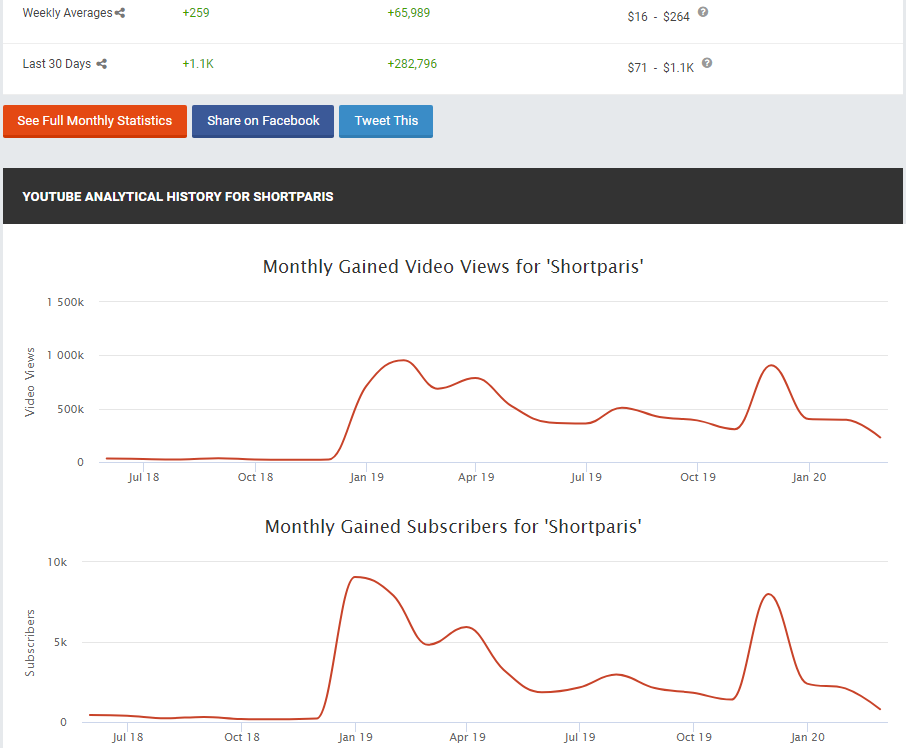Viewport: 906px width, 748px height.
Task: Click the 10k label on subscribers axis
Action: tap(57, 562)
